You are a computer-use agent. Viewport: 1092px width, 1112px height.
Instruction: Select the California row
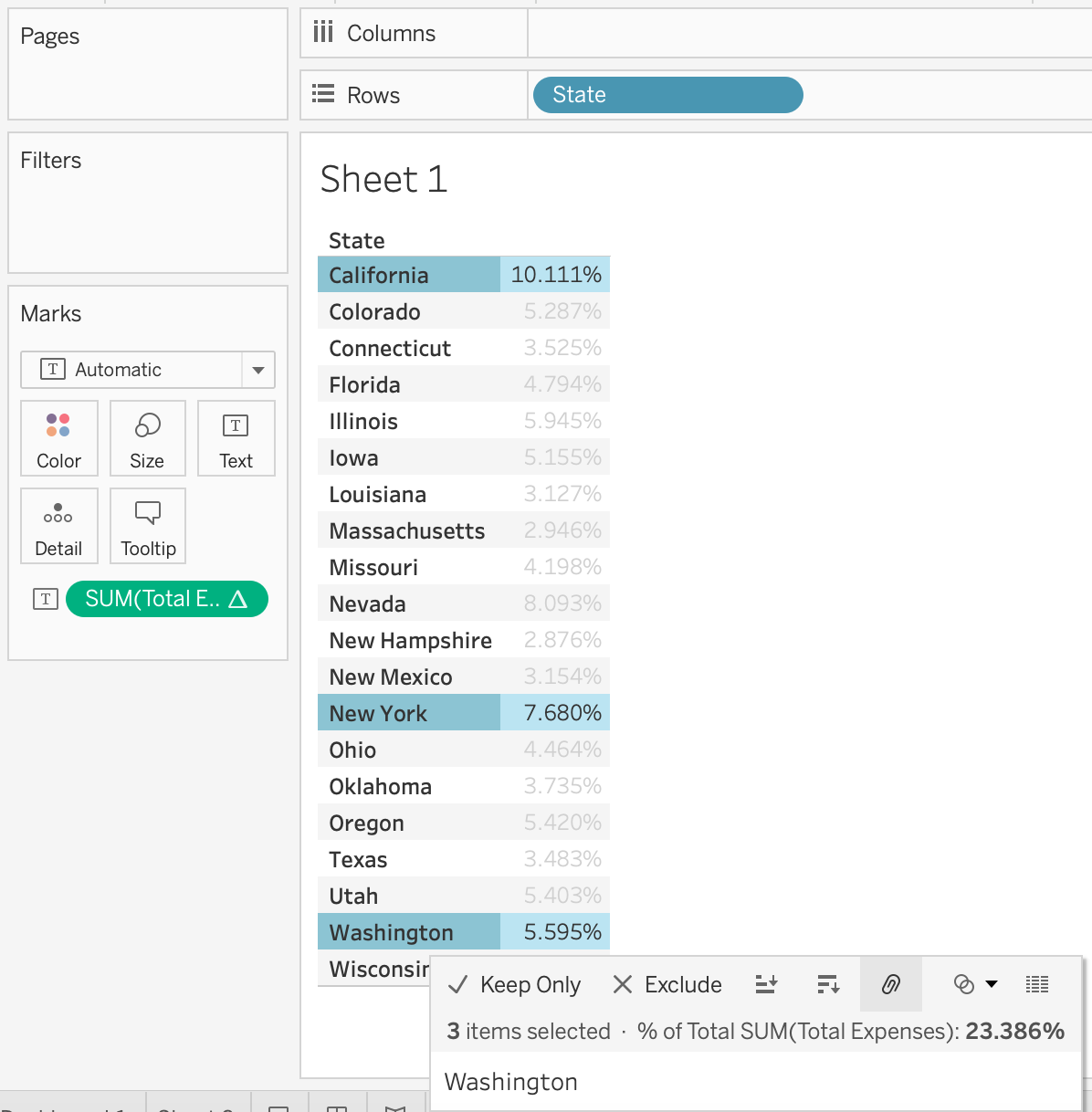[x=464, y=275]
